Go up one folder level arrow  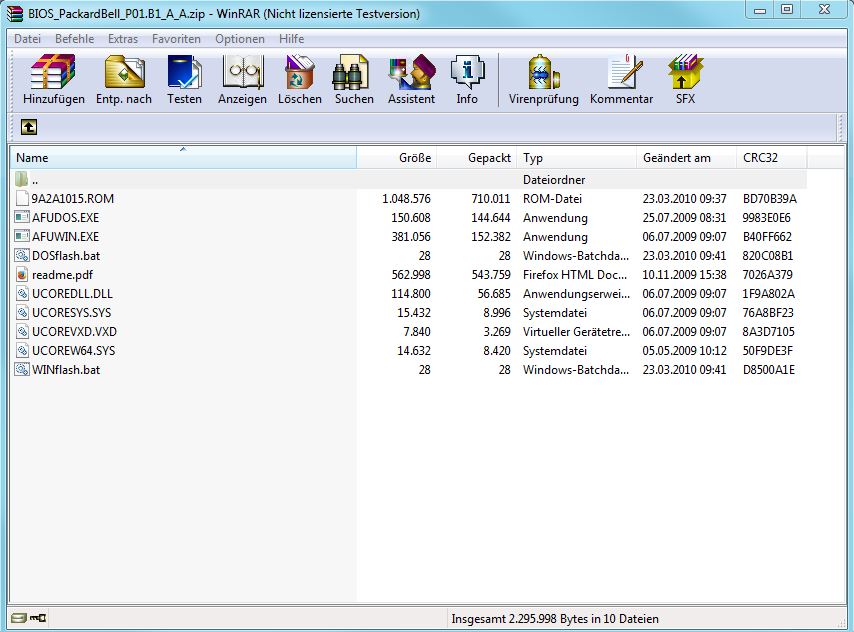(x=29, y=127)
